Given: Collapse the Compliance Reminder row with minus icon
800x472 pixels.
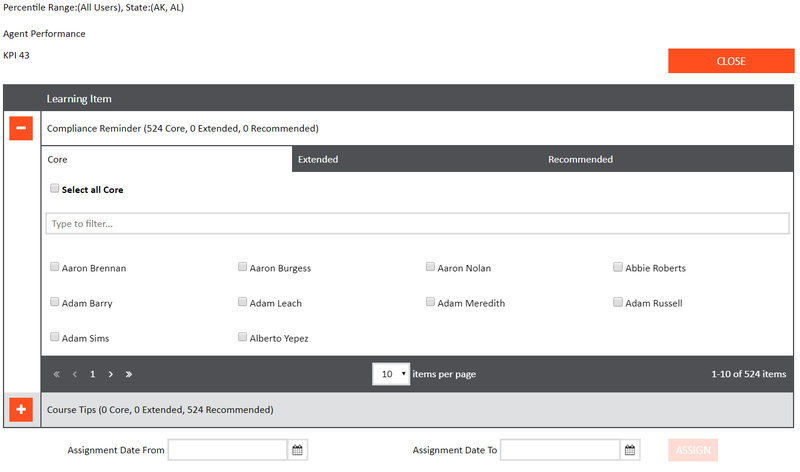Looking at the screenshot, I should pos(21,128).
